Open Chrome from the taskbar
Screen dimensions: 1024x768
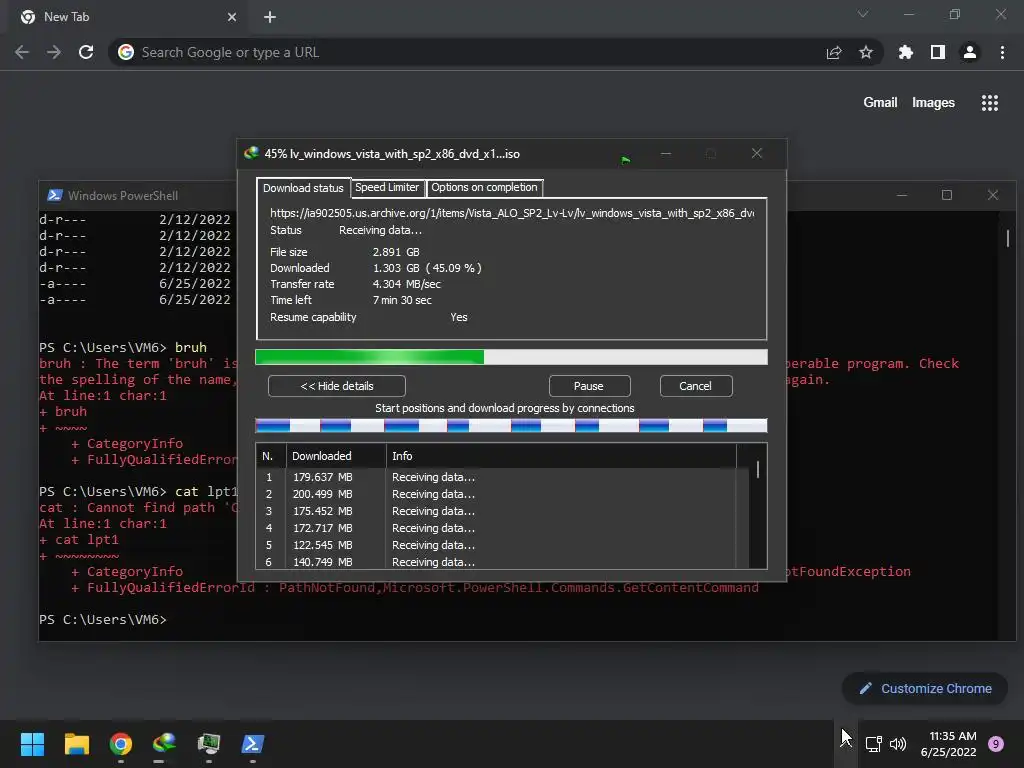121,744
